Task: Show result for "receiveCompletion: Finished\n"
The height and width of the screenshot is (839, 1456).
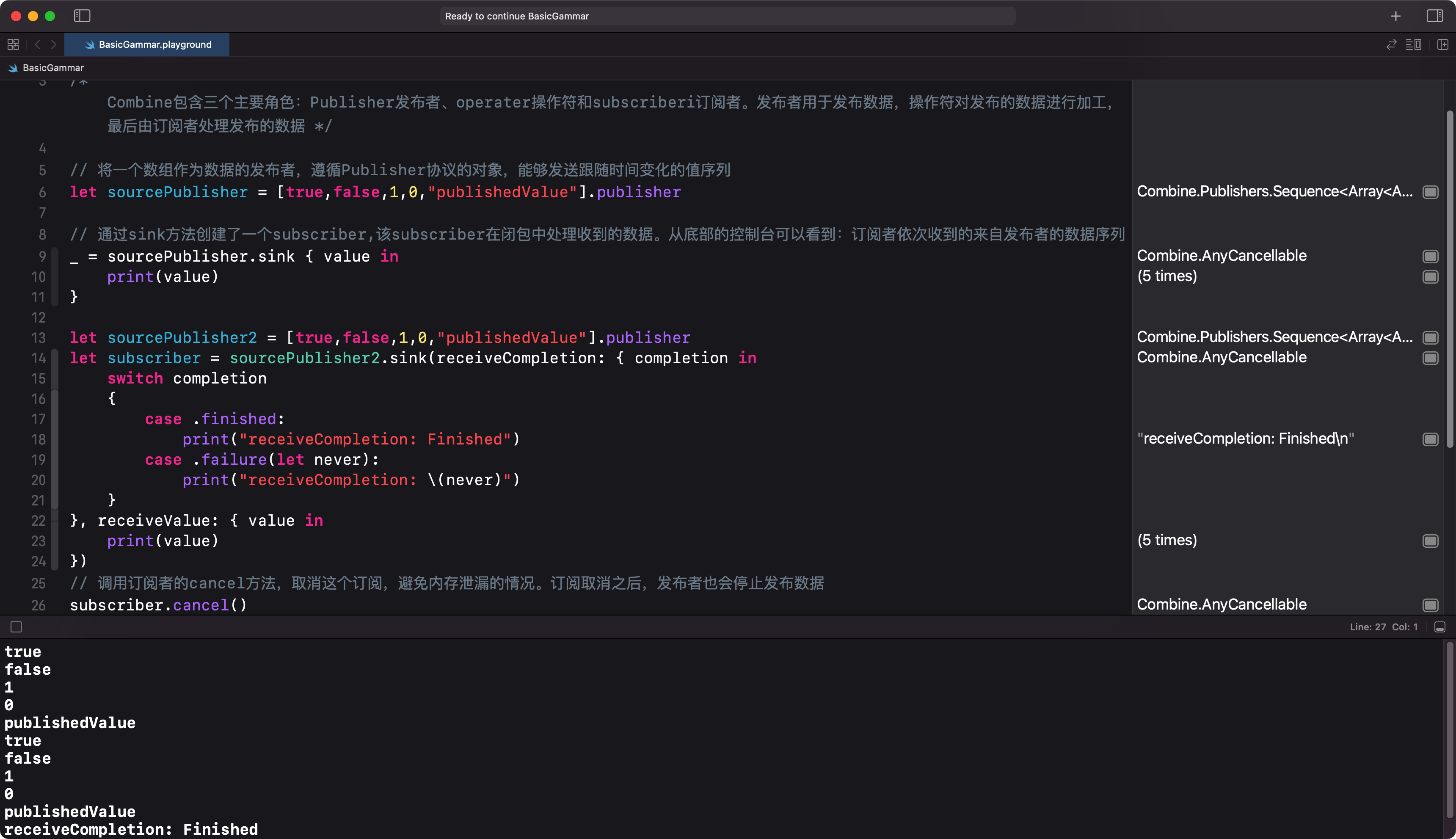Action: click(1430, 440)
